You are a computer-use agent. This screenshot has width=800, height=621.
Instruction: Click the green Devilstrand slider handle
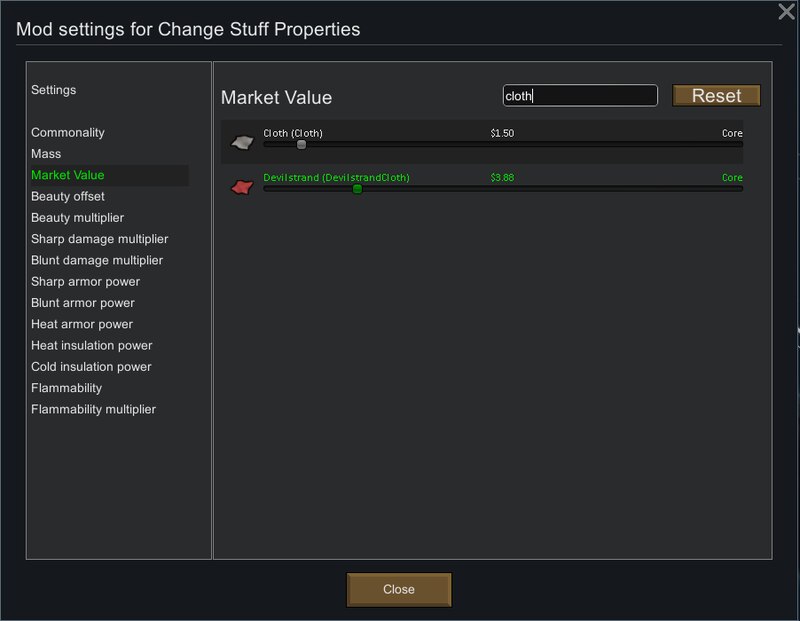[357, 189]
